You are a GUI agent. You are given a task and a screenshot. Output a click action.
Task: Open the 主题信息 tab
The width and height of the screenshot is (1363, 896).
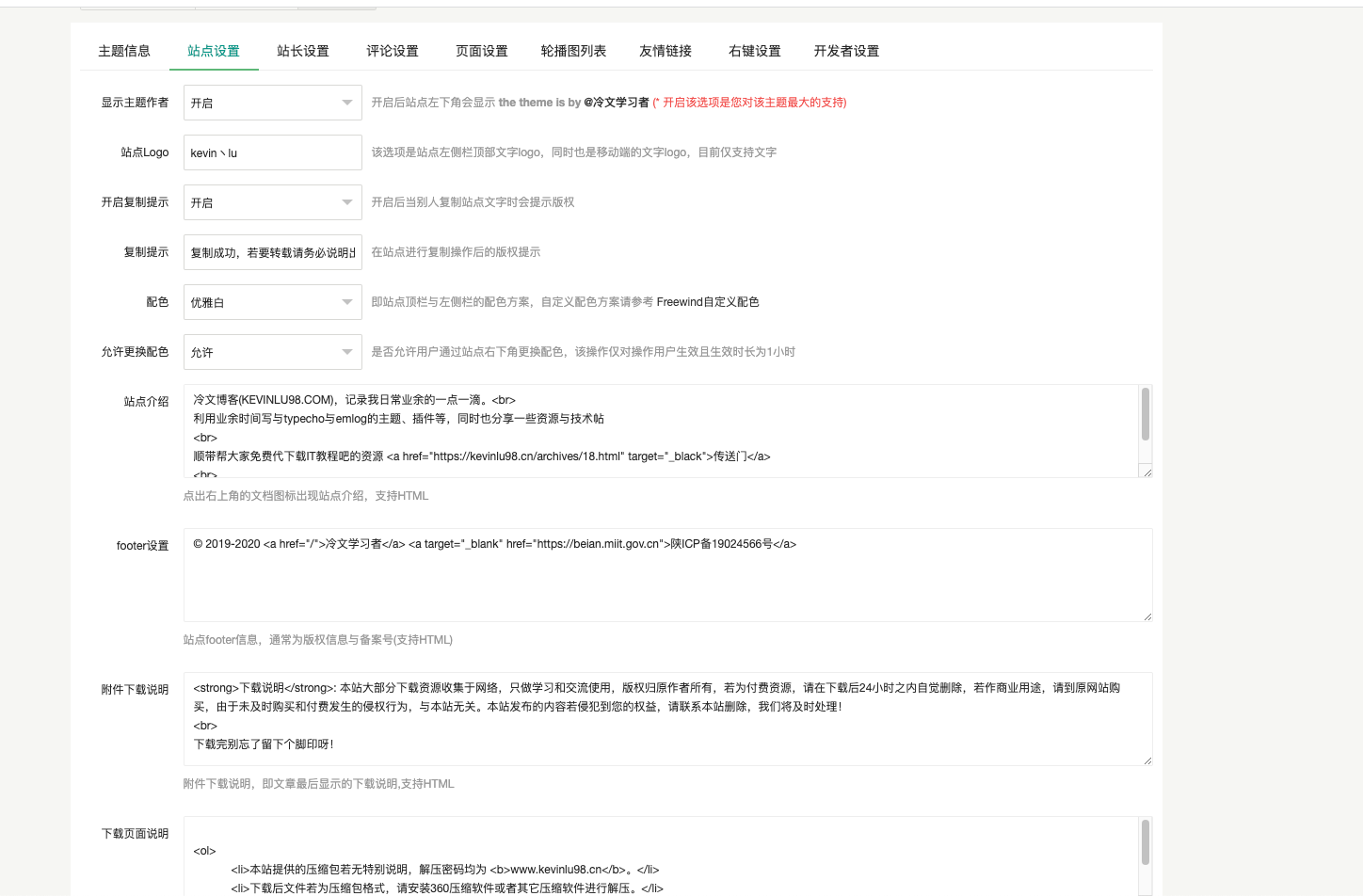pyautogui.click(x=124, y=51)
